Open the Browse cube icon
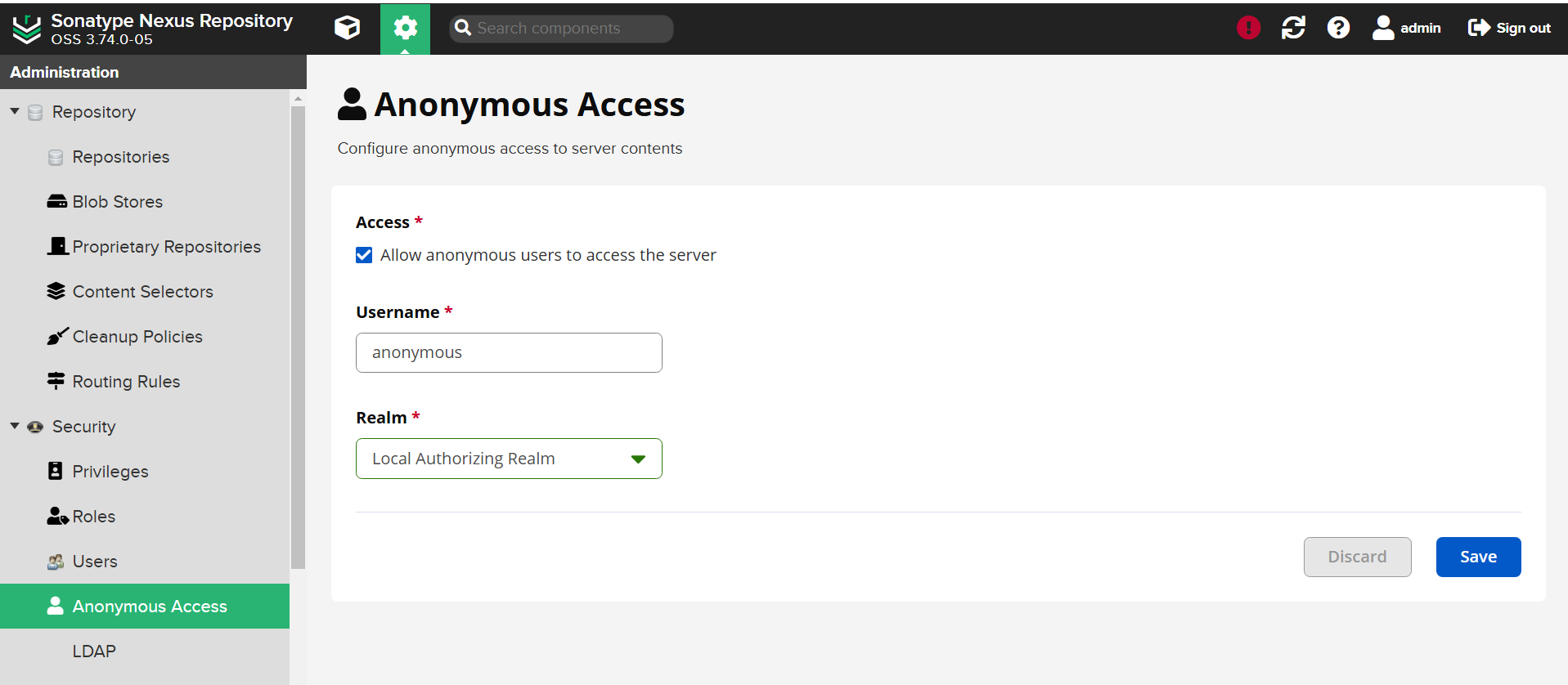Viewport: 1568px width, 685px height. [x=347, y=28]
